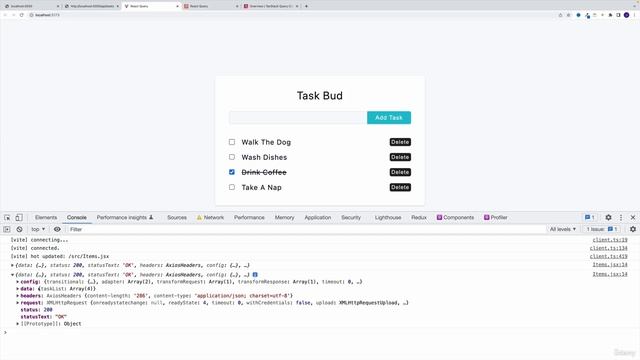The height and width of the screenshot is (360, 640).
Task: Expand the data taskList property
Action: pos(18,289)
